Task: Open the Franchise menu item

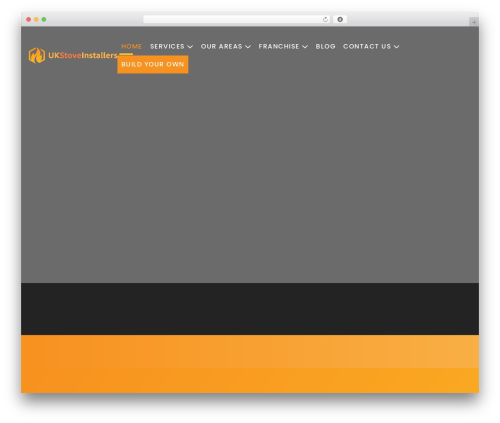Action: pyautogui.click(x=279, y=47)
